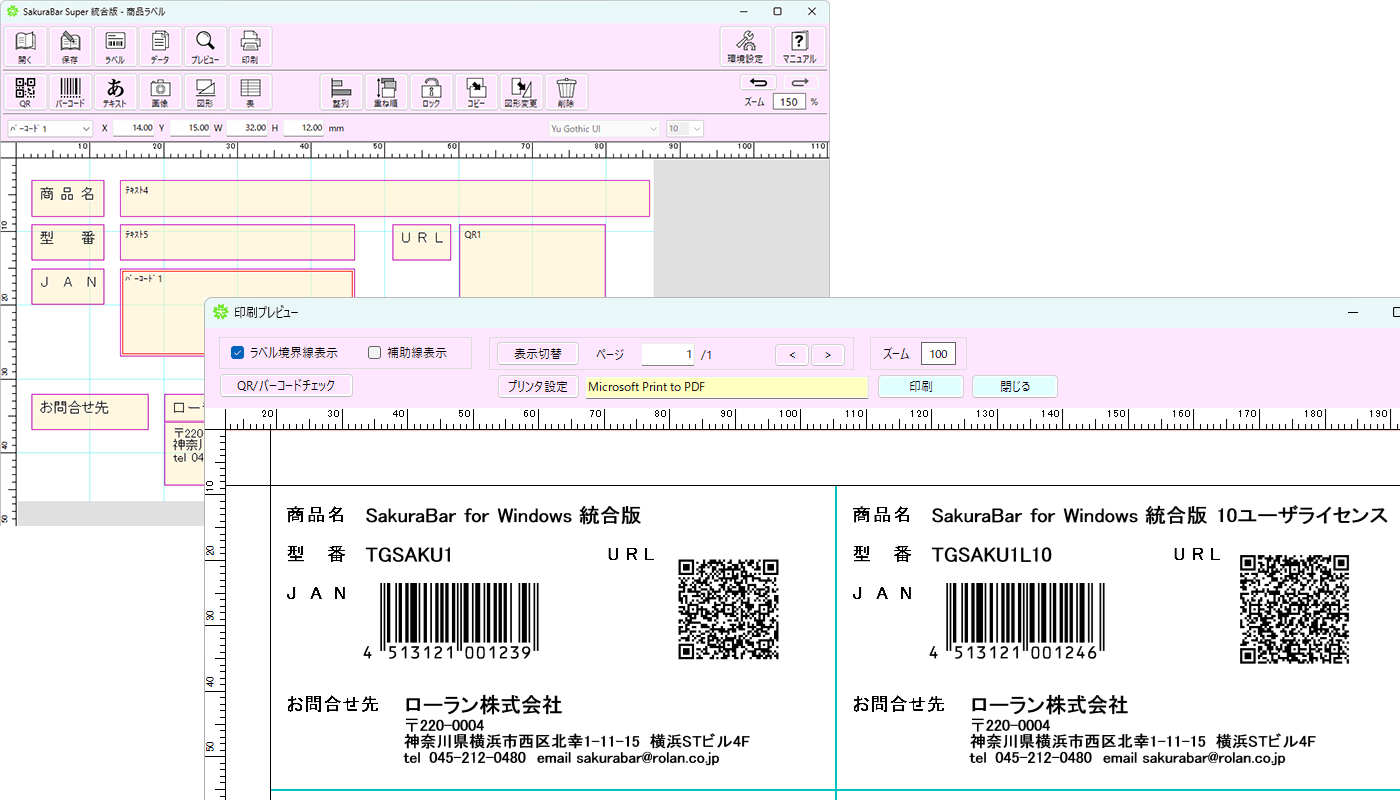This screenshot has height=800, width=1400.
Task: Click the H height field showing 12.00
Action: coord(304,128)
